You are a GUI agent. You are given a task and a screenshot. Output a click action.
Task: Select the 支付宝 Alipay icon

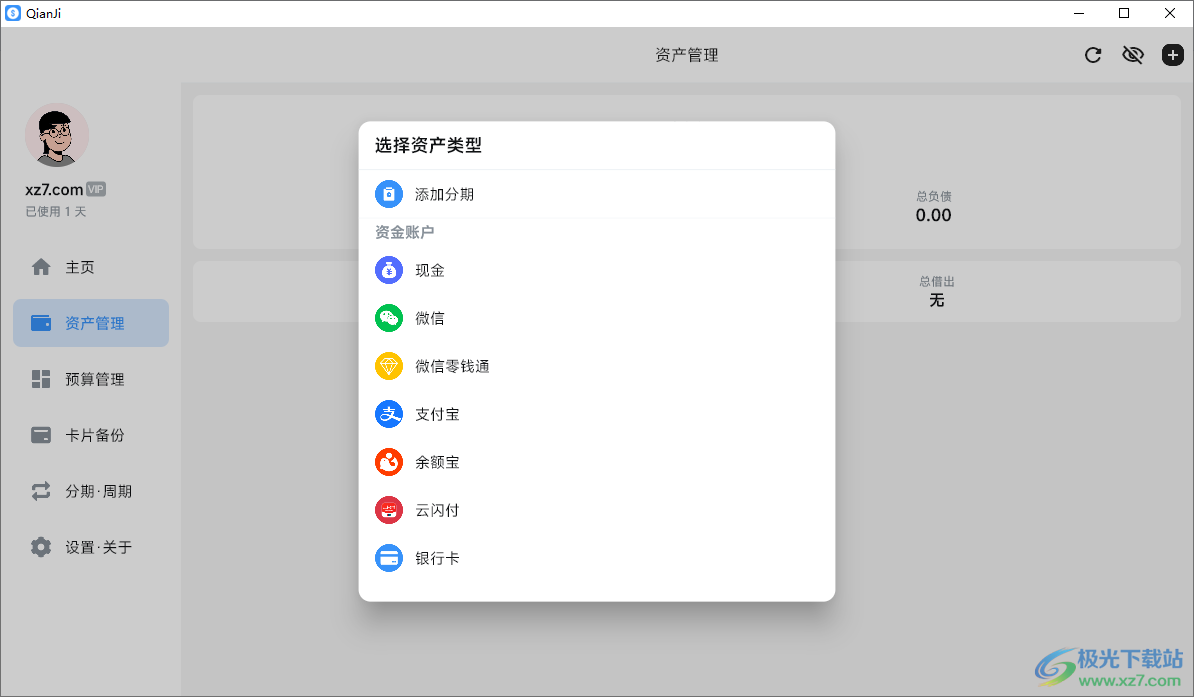[x=389, y=414]
